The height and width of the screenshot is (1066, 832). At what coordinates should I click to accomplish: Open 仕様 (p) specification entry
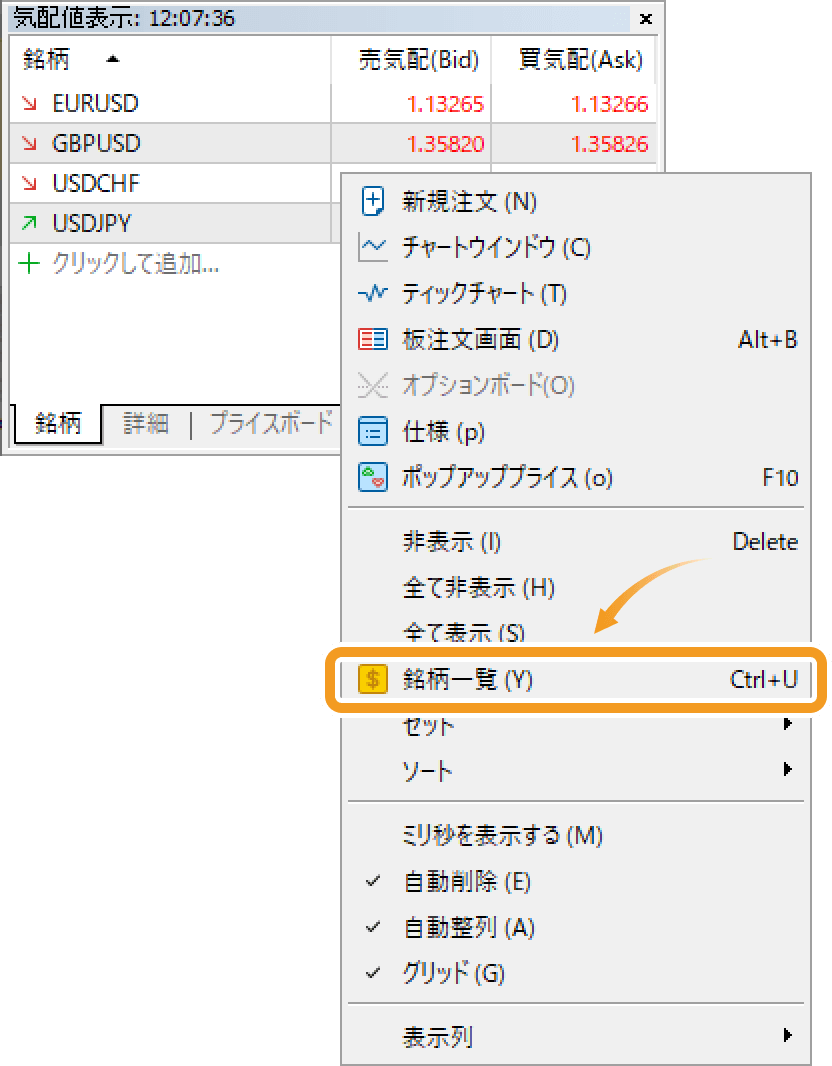576,431
